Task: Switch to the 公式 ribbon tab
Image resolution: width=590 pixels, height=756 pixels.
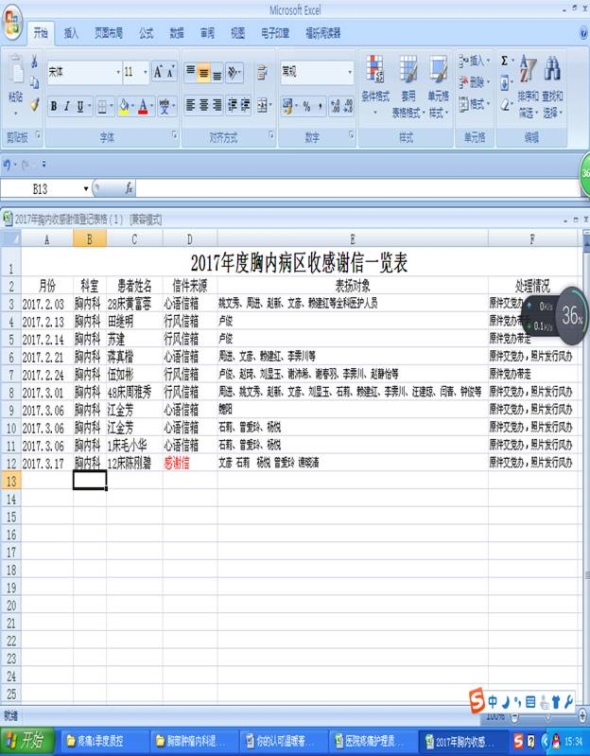Action: click(x=147, y=33)
